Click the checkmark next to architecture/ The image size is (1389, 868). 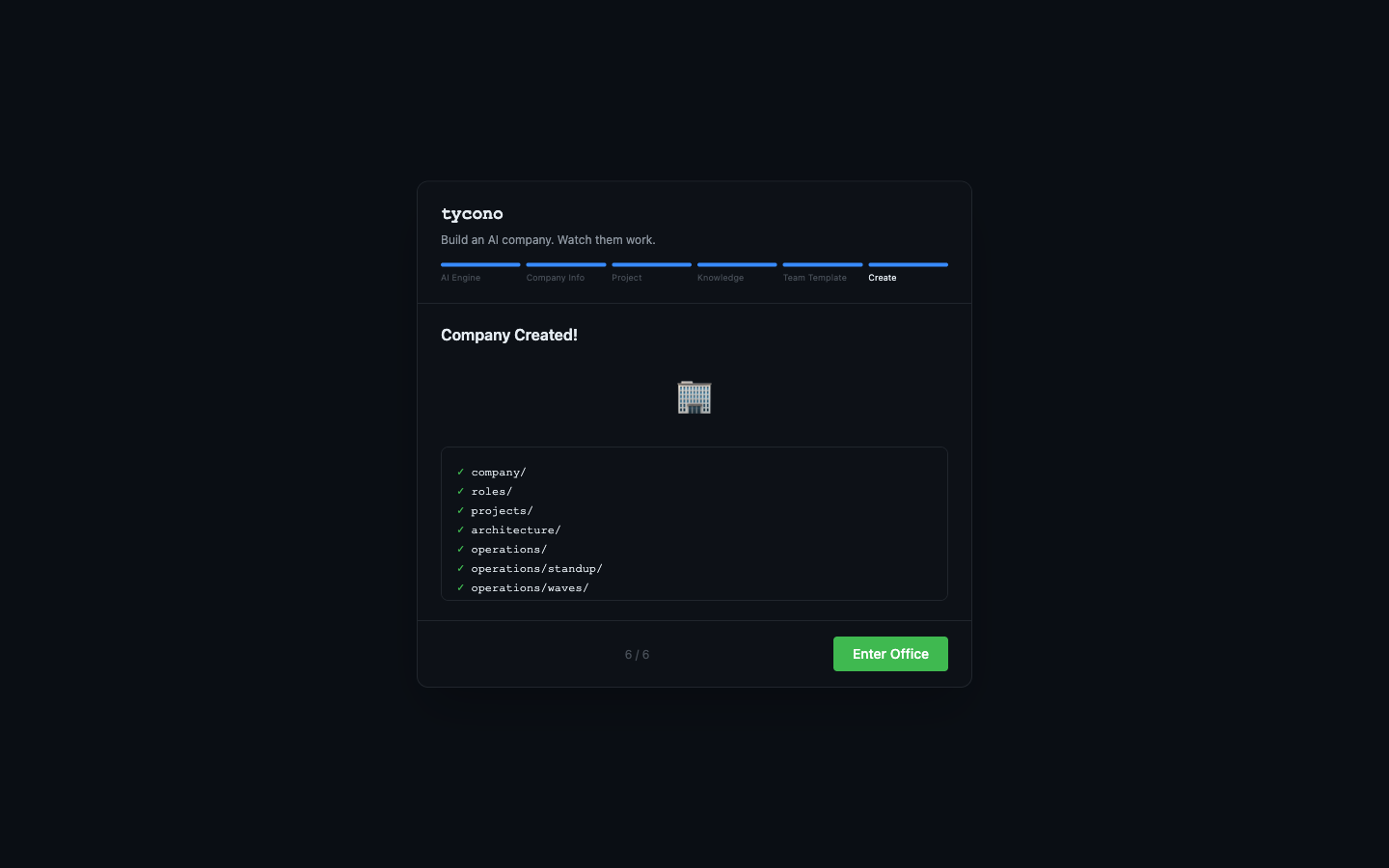click(460, 529)
